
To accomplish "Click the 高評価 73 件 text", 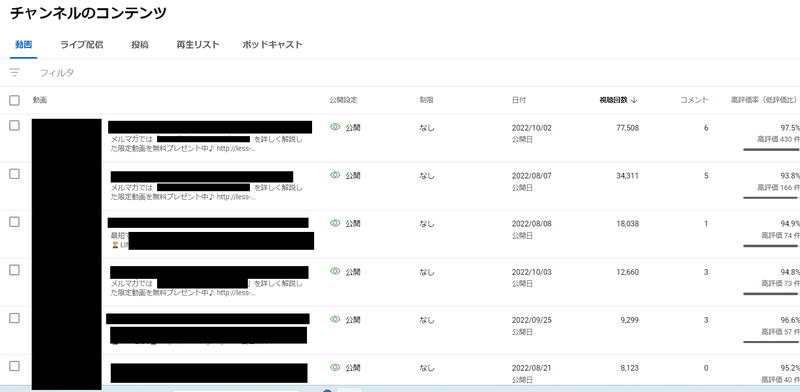I will point(781,283).
